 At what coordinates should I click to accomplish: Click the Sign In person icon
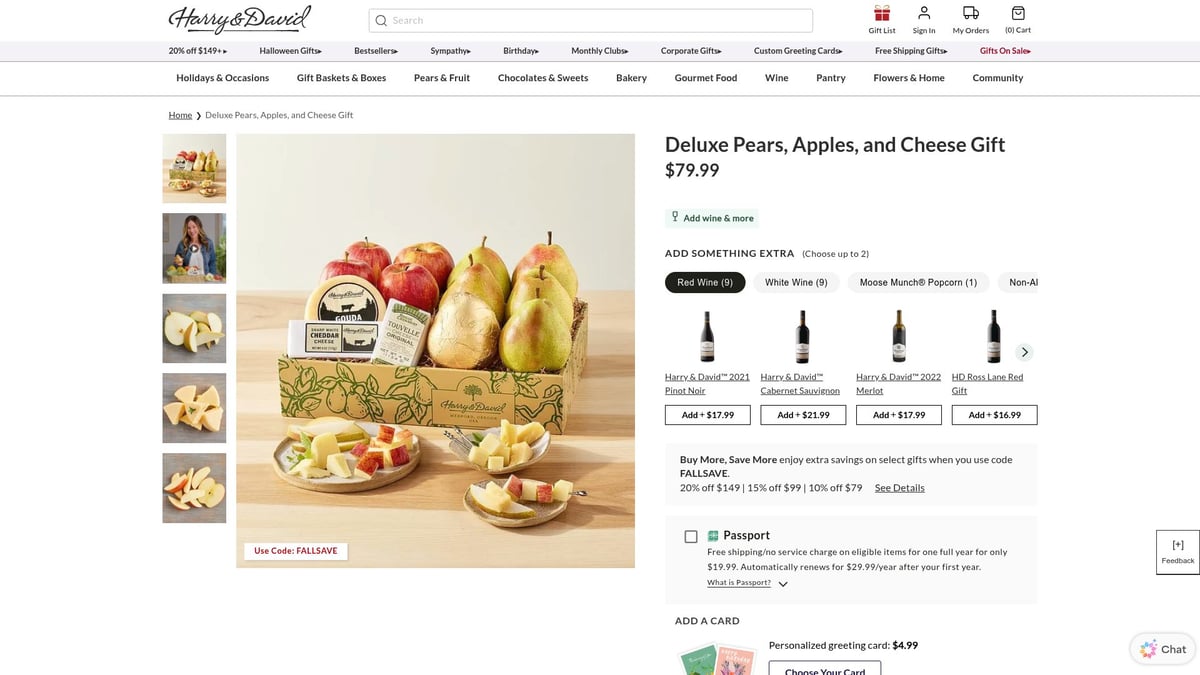(923, 15)
